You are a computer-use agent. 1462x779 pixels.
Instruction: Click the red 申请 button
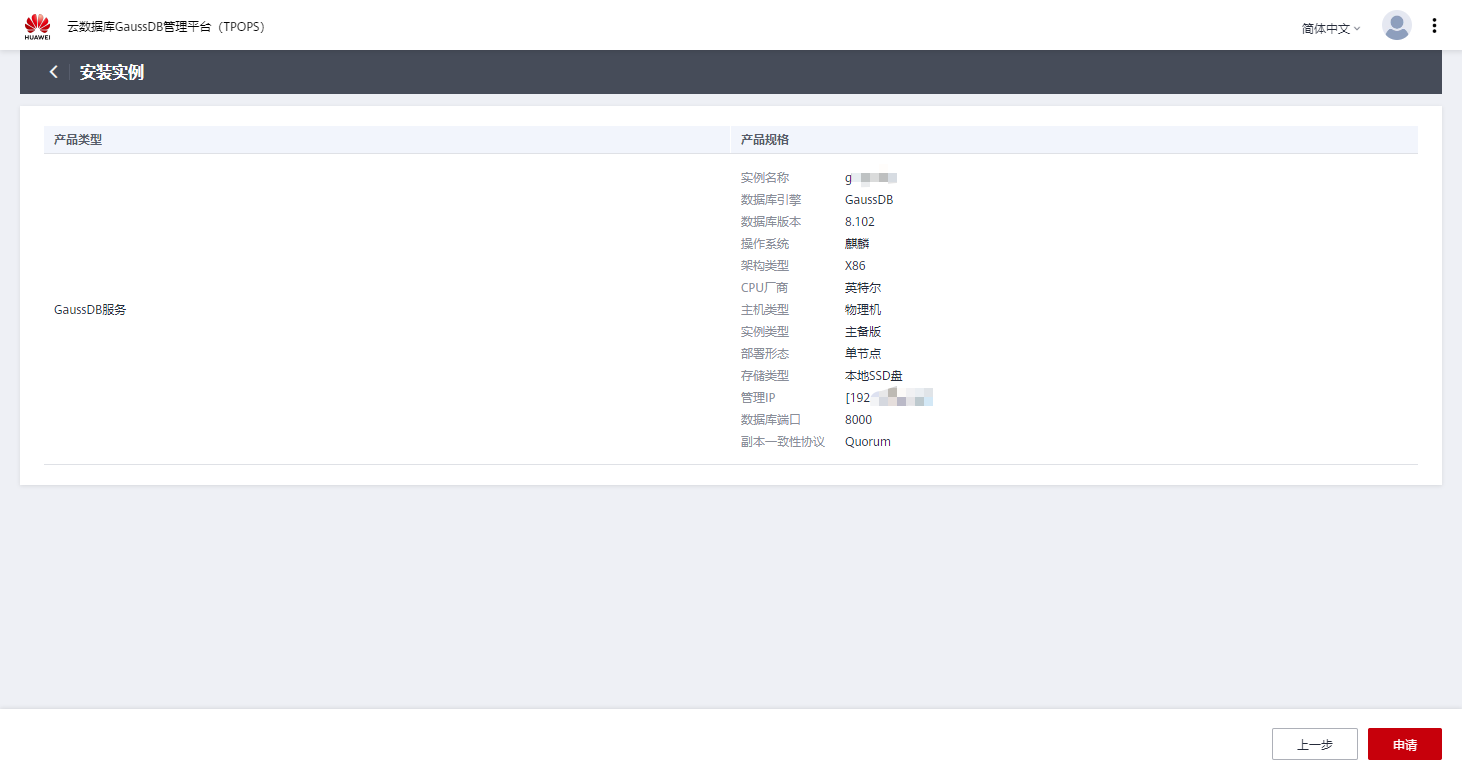tap(1404, 744)
